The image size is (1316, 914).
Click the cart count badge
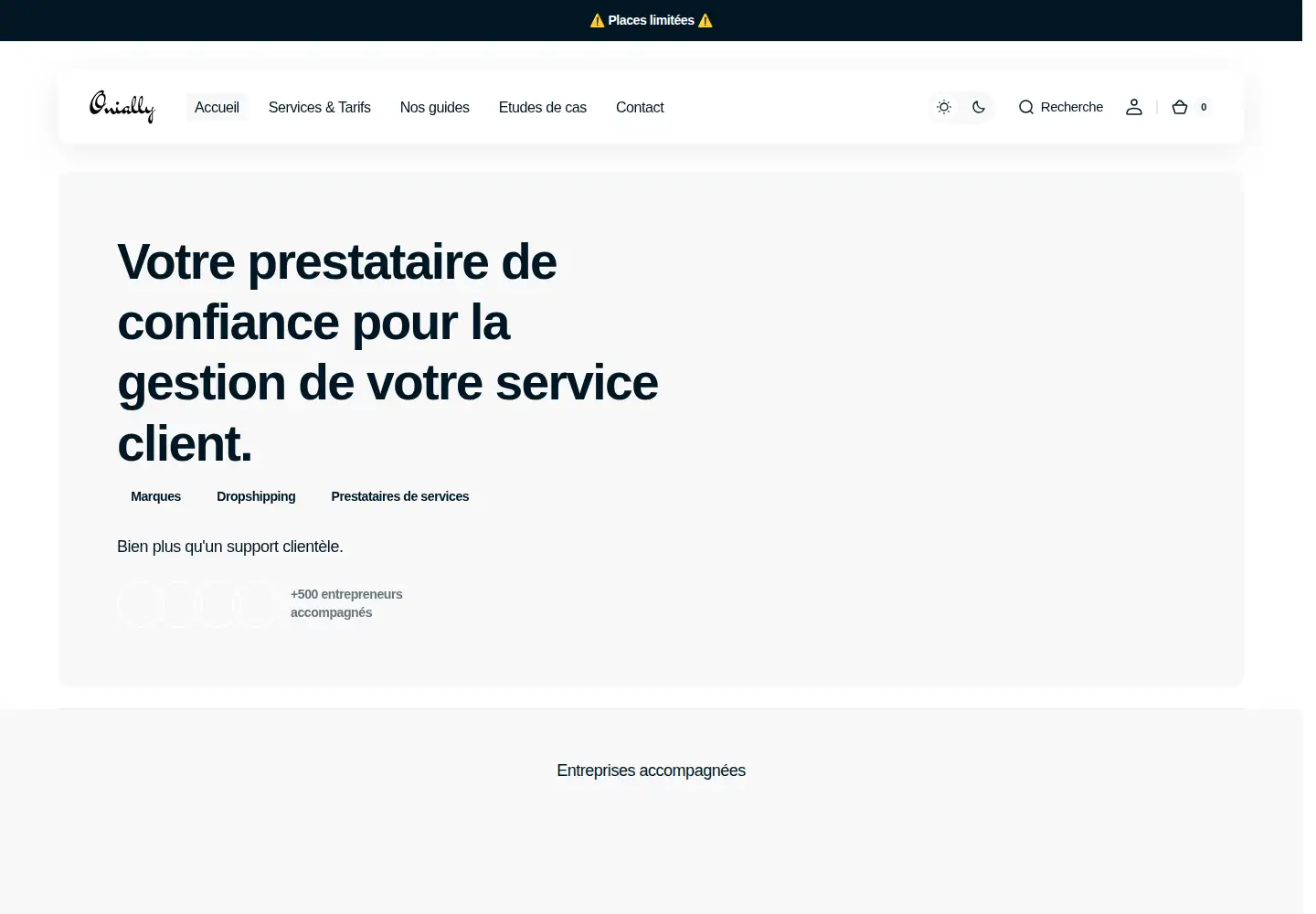click(x=1204, y=107)
